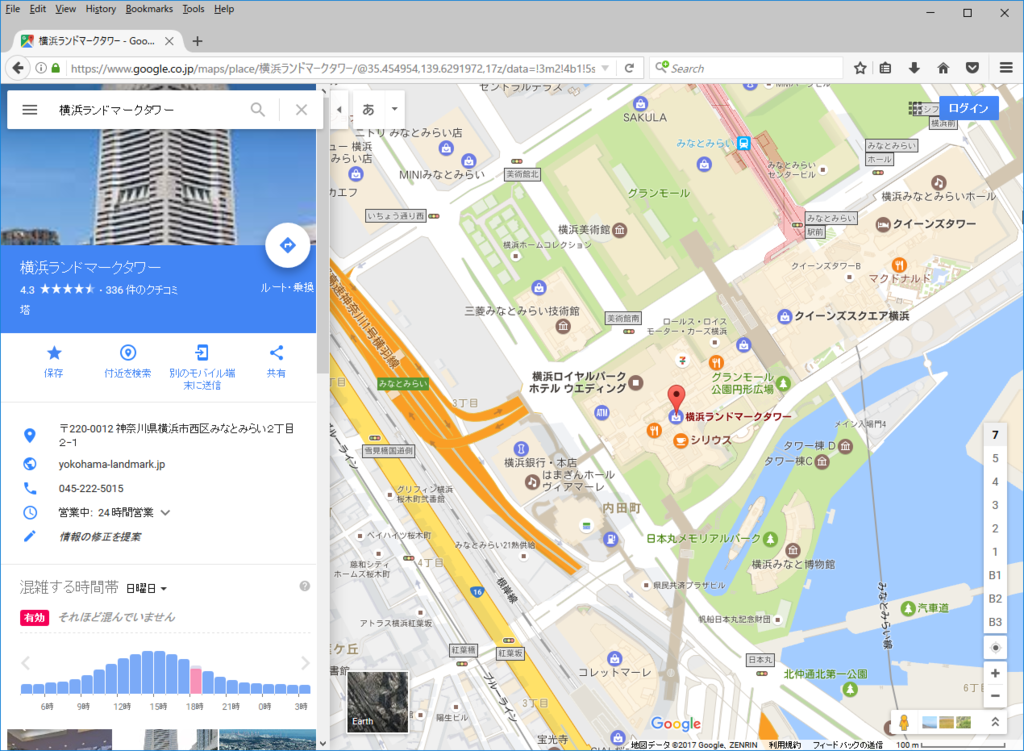The image size is (1024, 751).
Task: Click みなとみらい station icon
Action: pyautogui.click(x=743, y=143)
